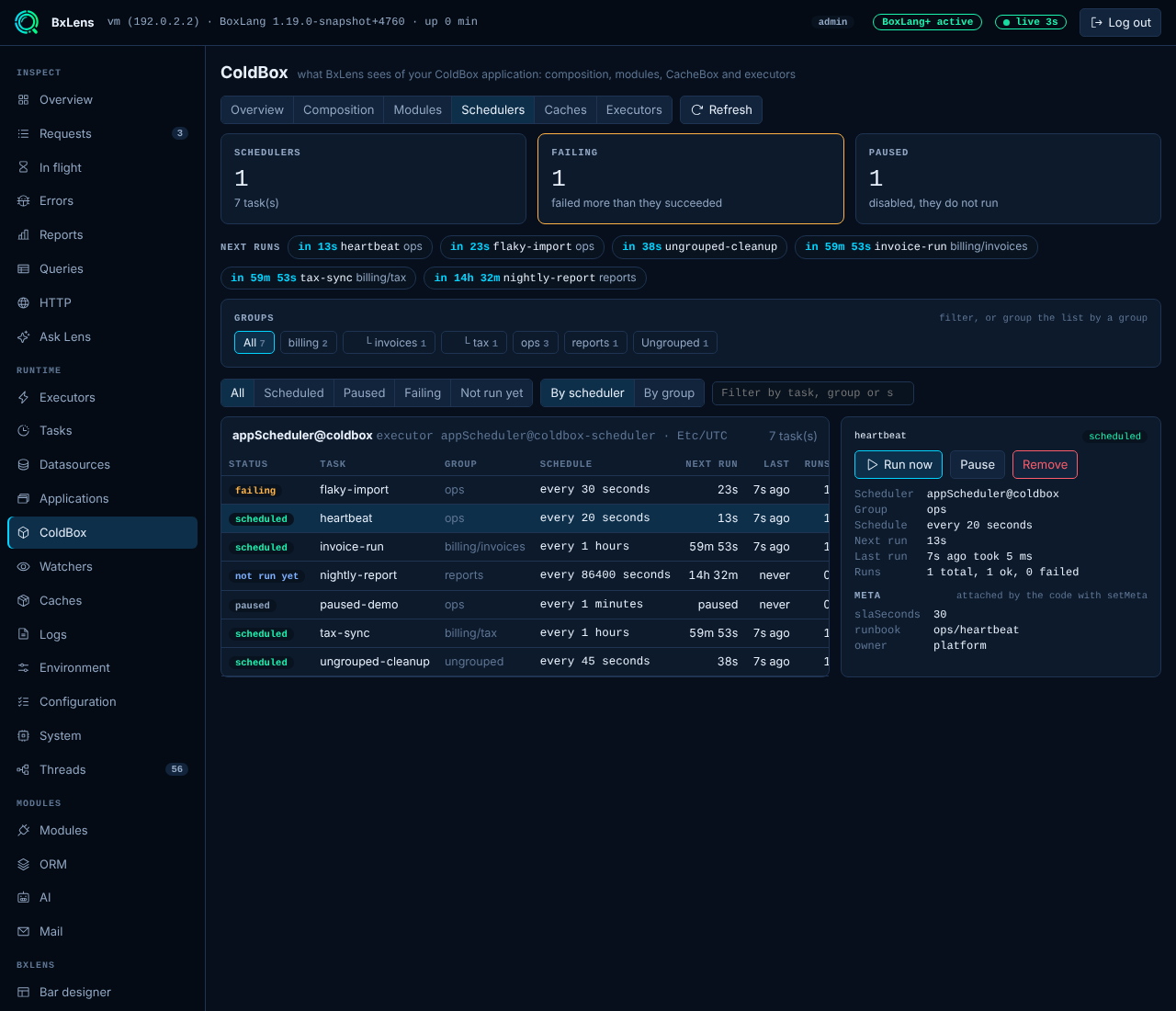Select the Schedulers tab
Screen dimensions: 1176x1011
coord(493,110)
